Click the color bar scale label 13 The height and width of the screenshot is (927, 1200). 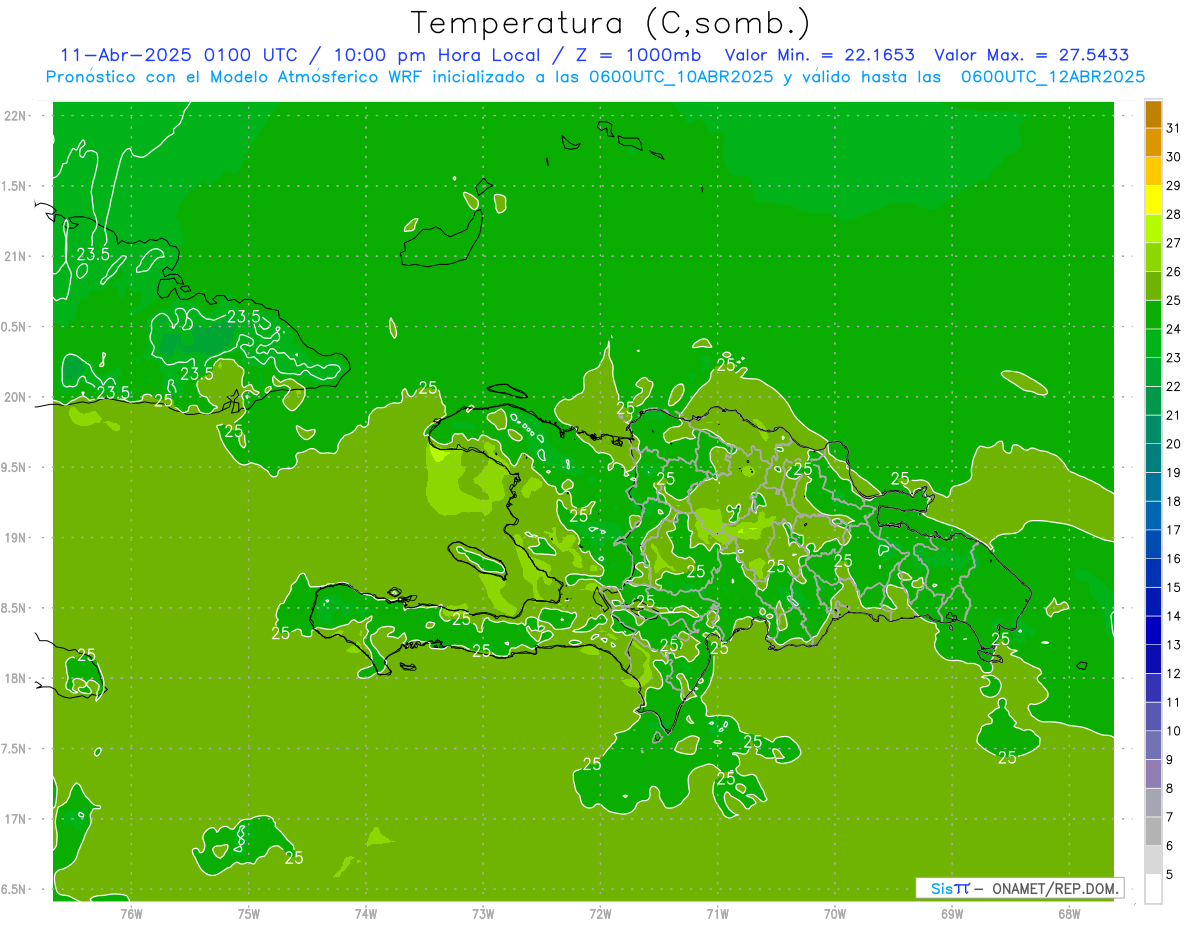point(1173,645)
